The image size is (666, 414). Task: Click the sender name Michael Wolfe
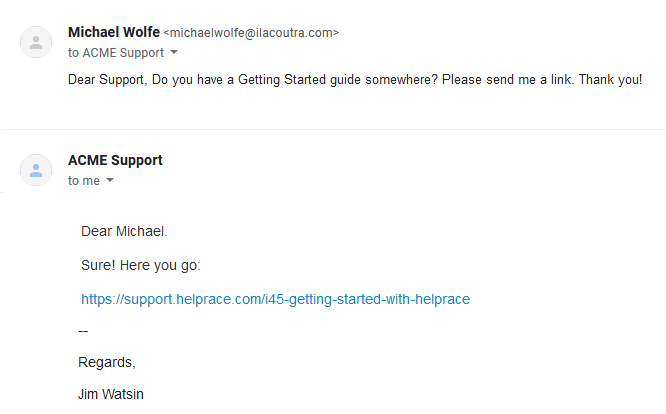coord(113,32)
